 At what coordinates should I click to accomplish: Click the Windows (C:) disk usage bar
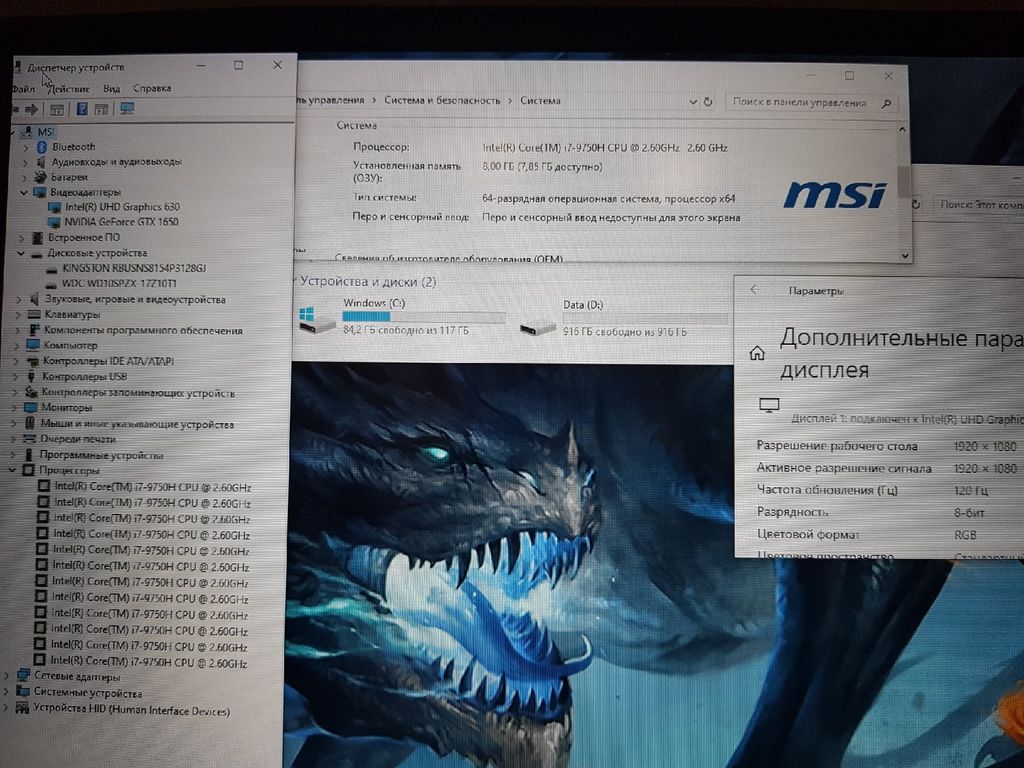424,317
